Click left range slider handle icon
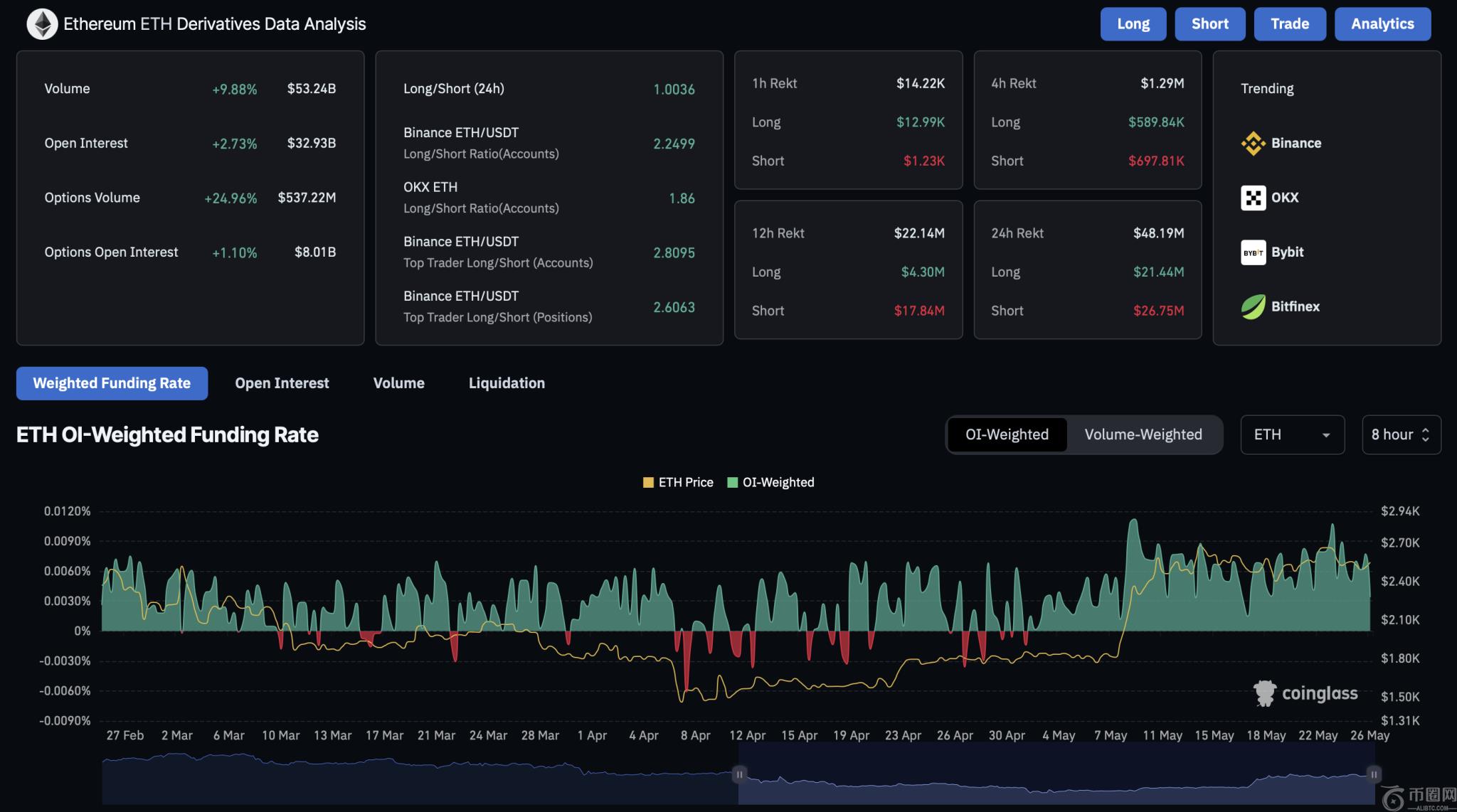 (739, 774)
